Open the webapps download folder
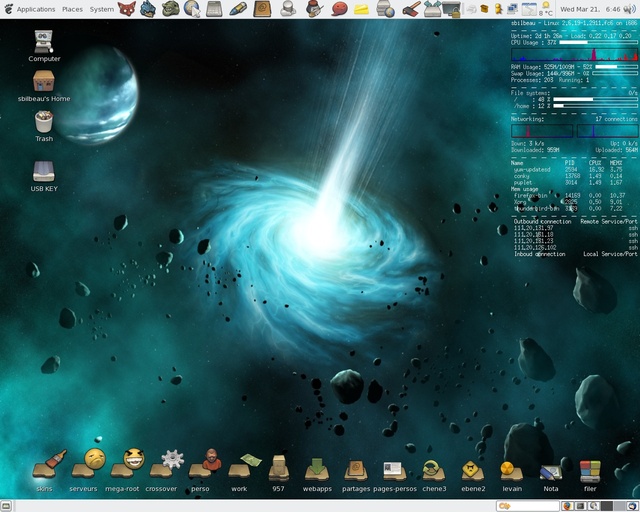 pos(317,467)
